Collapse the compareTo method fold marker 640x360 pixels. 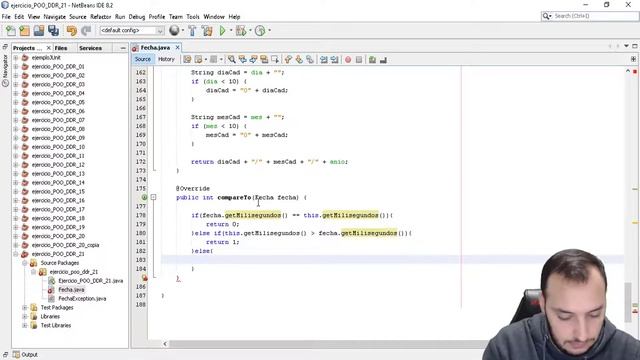[x=153, y=197]
